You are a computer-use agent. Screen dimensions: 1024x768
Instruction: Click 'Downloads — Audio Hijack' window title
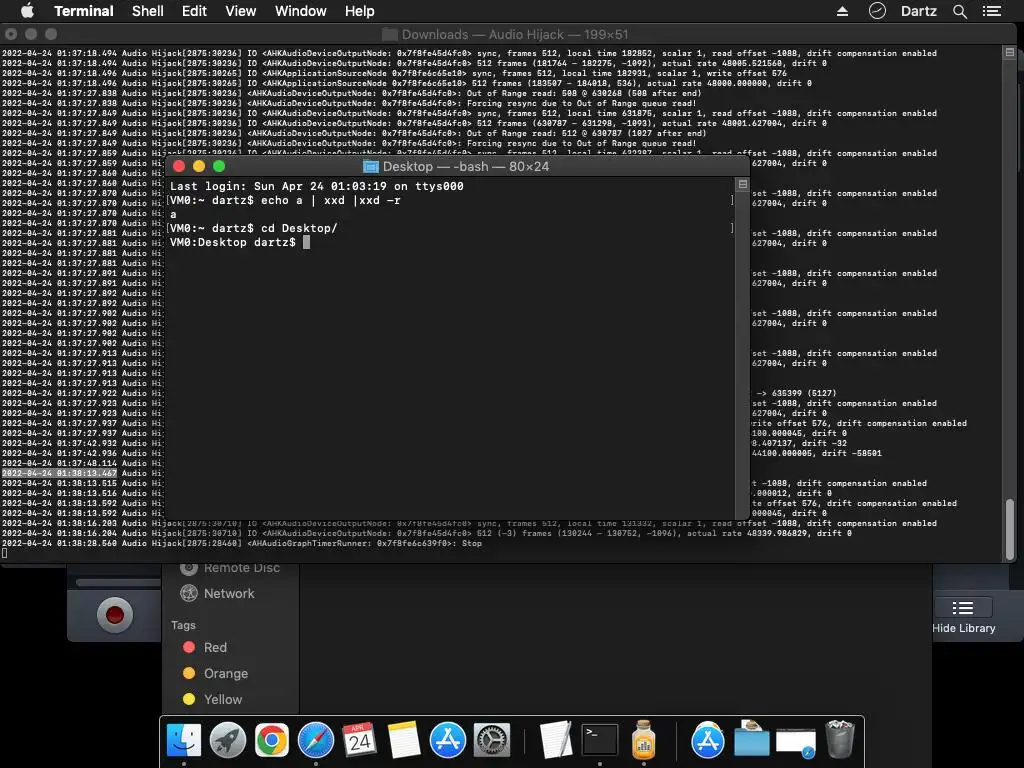pyautogui.click(x=515, y=35)
